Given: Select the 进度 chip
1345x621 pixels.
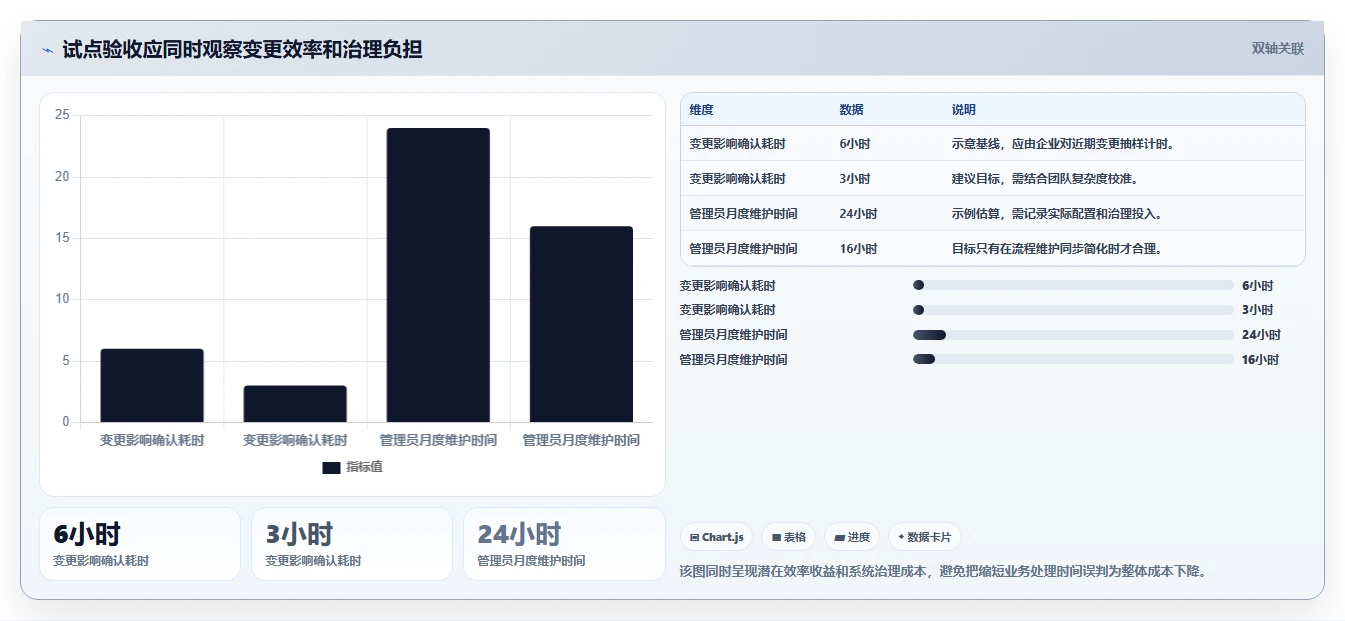Looking at the screenshot, I should (852, 537).
